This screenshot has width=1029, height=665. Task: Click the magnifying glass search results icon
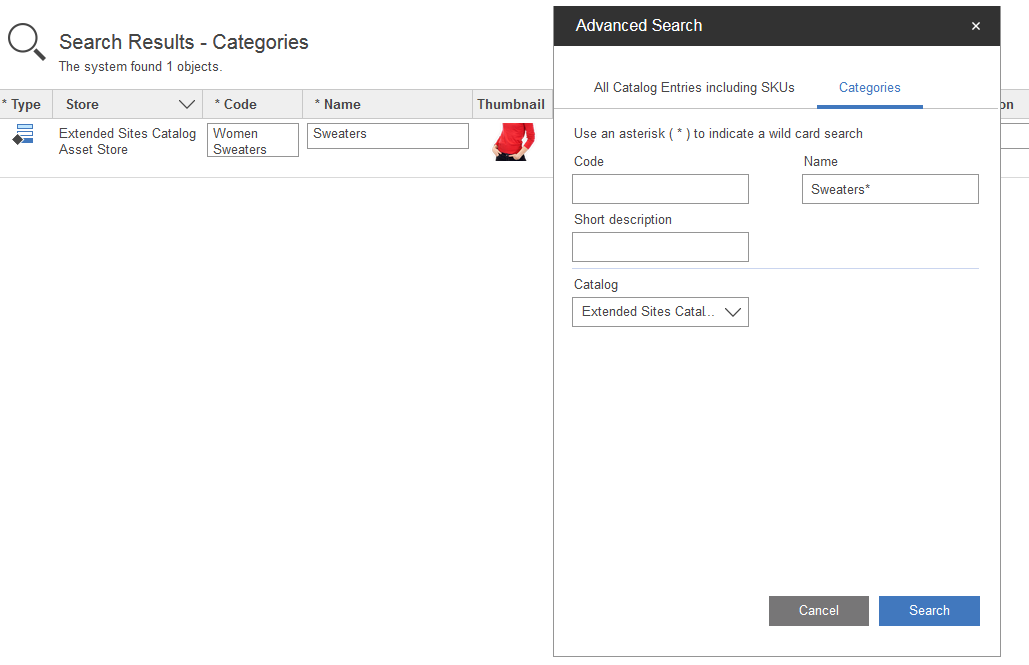pos(26,42)
